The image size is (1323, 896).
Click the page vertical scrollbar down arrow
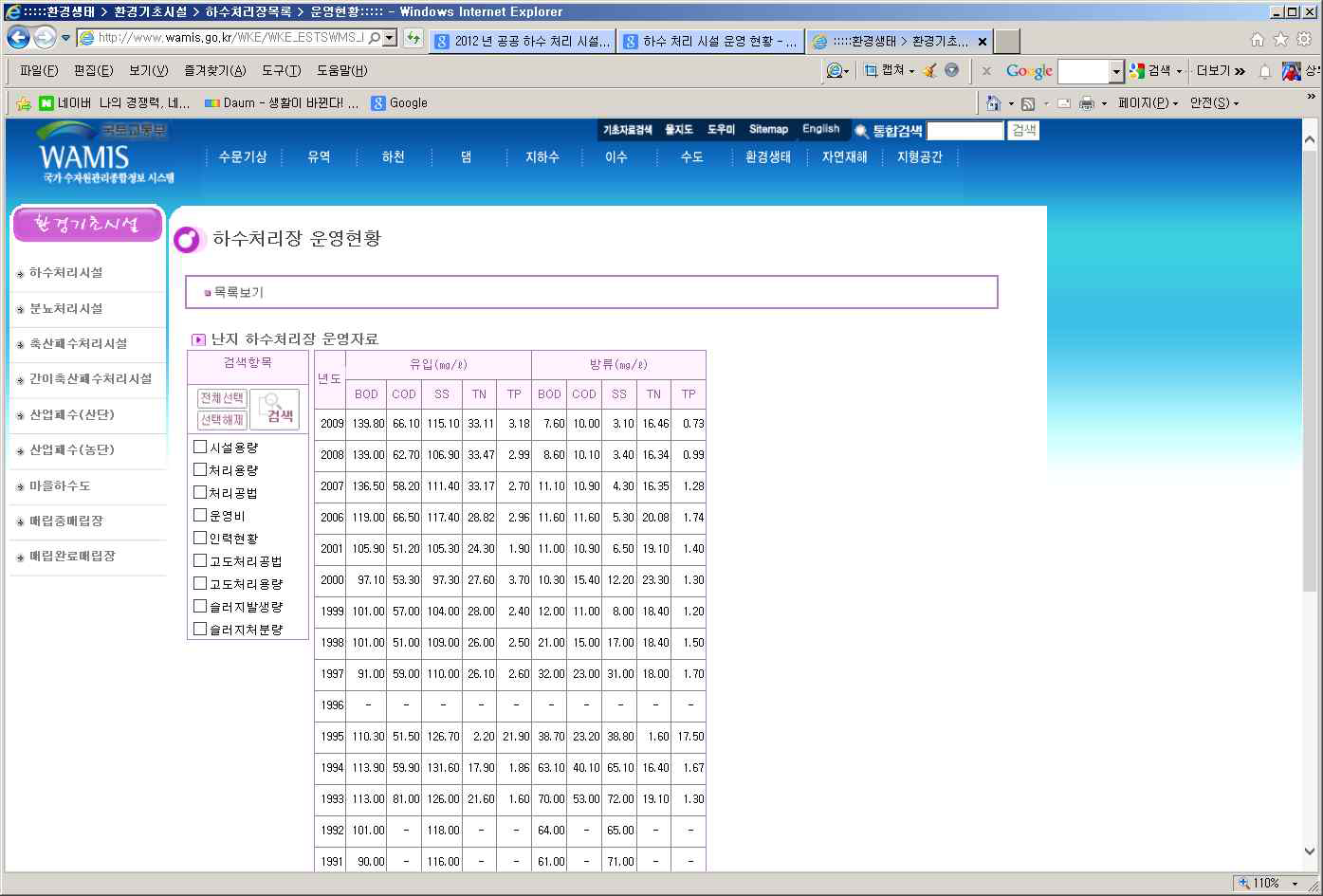[1310, 851]
